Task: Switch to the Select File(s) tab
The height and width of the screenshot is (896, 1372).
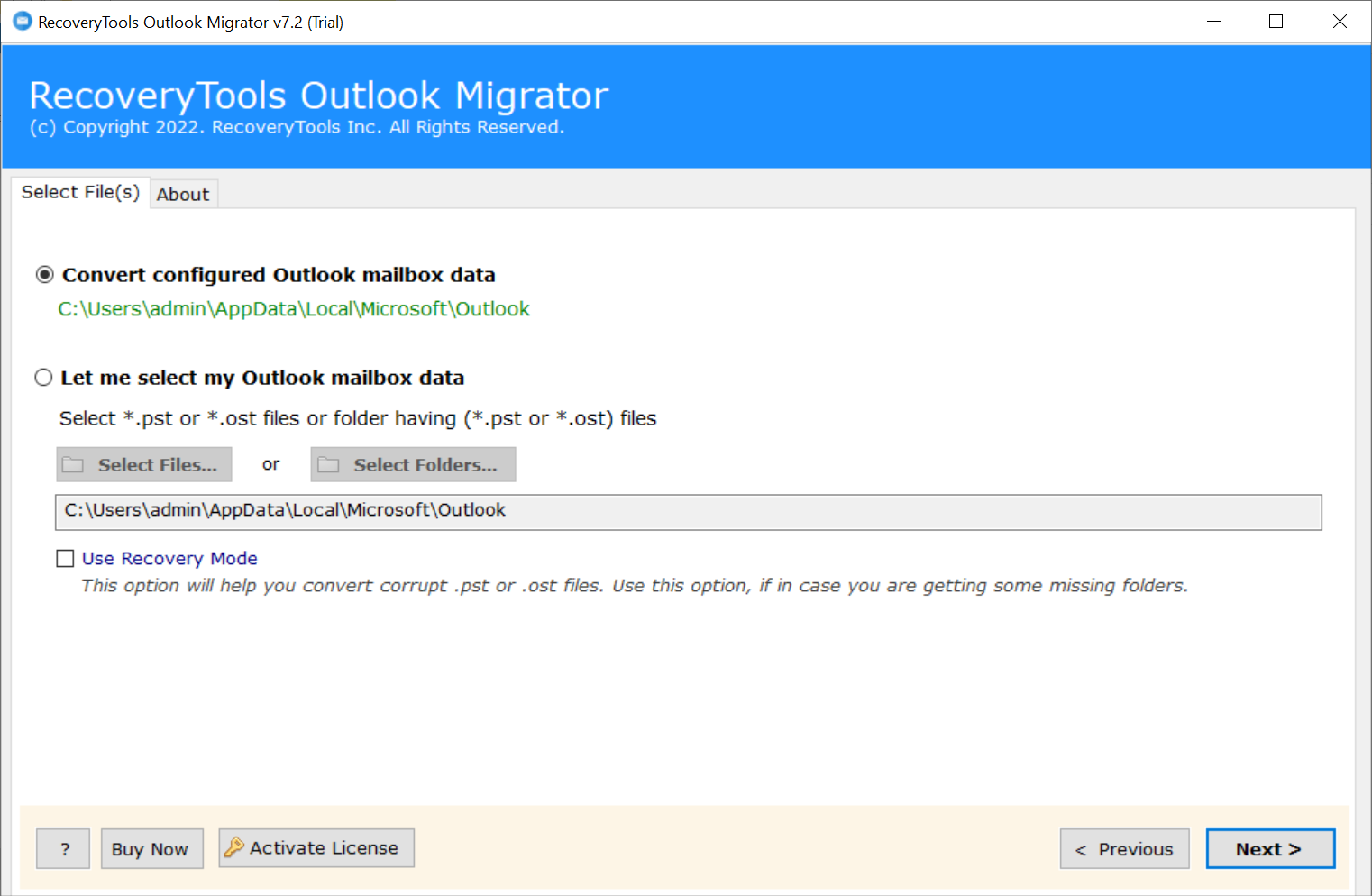Action: click(80, 192)
